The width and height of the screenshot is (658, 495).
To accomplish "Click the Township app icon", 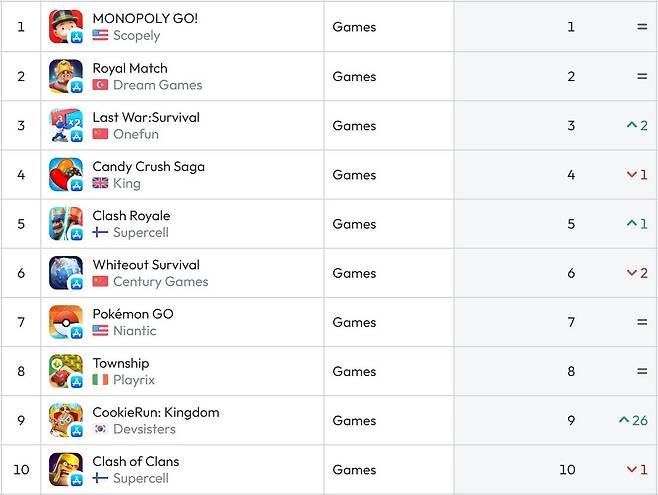I will [x=66, y=371].
